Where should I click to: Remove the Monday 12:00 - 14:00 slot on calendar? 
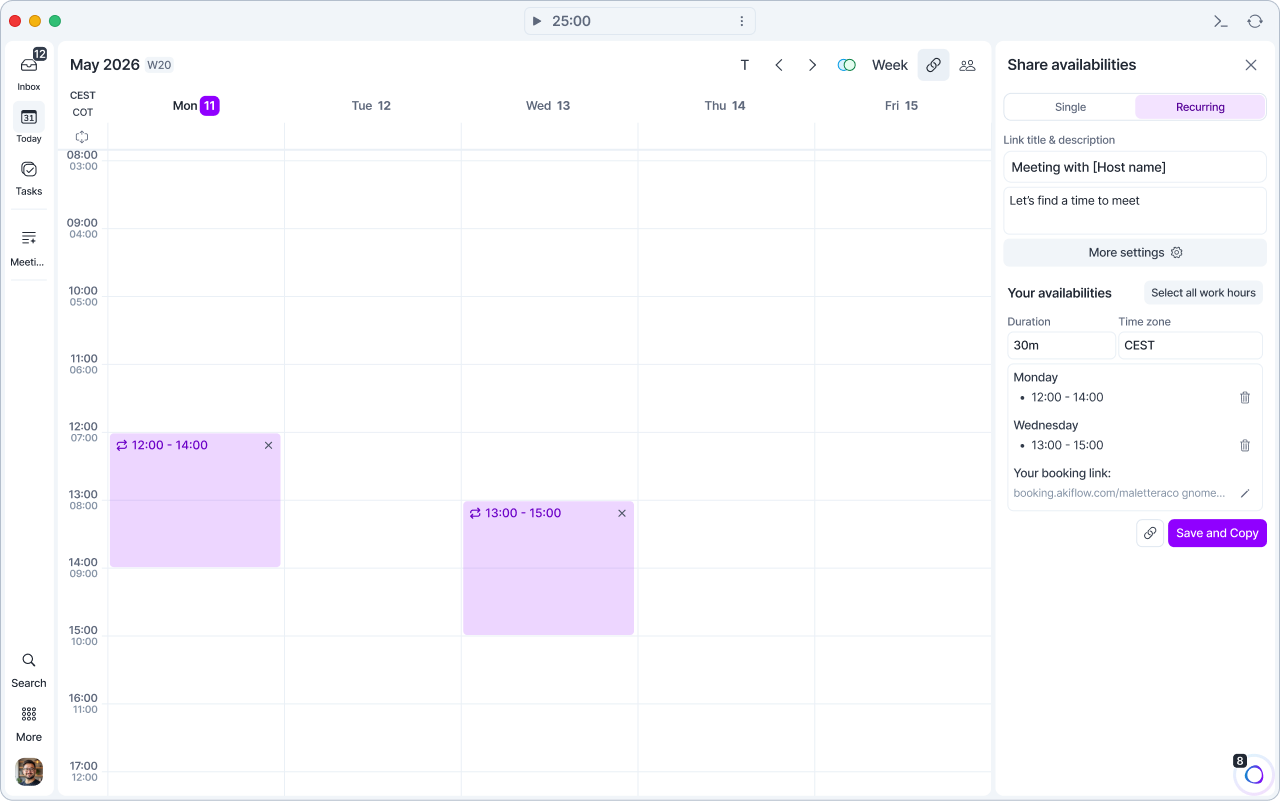click(268, 445)
